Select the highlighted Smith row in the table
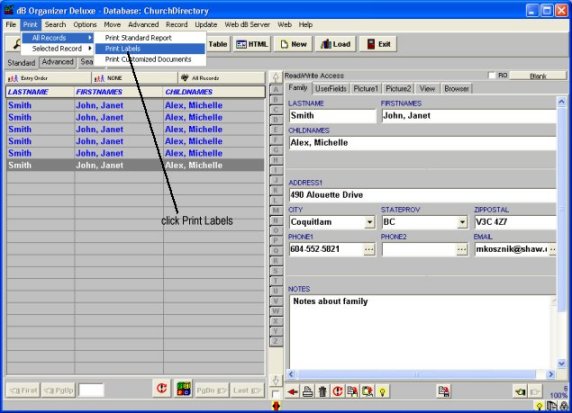Screen dimensions: 572x413 pos(135,165)
